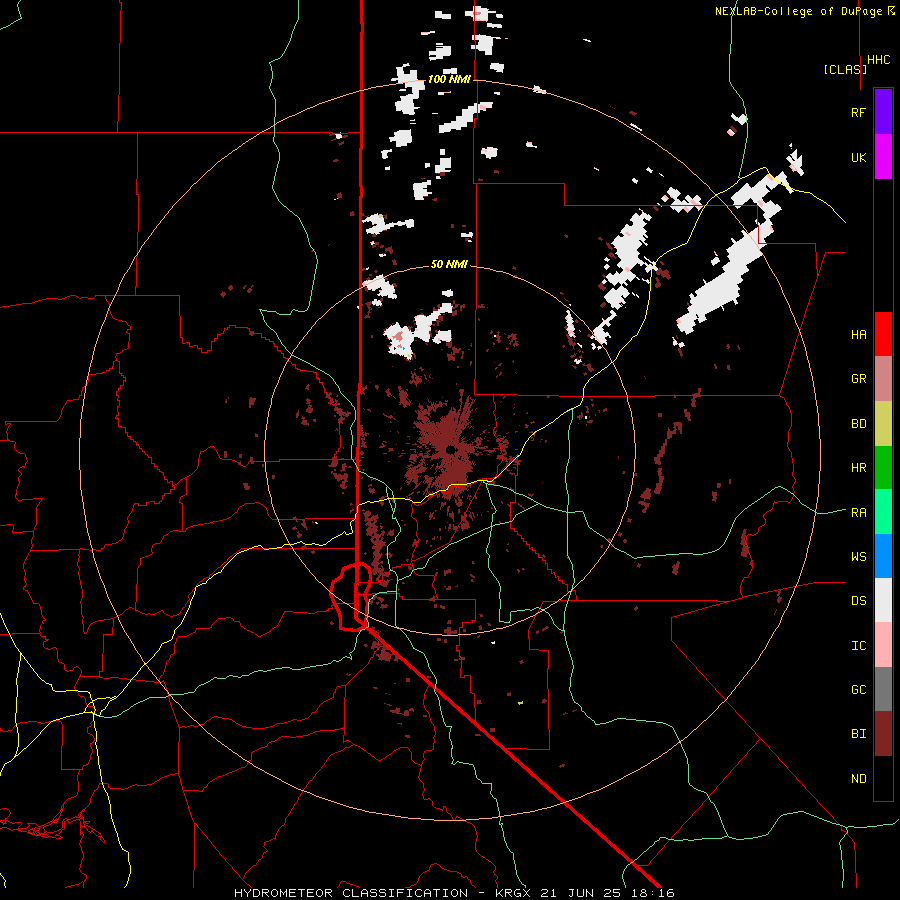
Task: Click the RF purple legend swatch
Action: click(883, 112)
